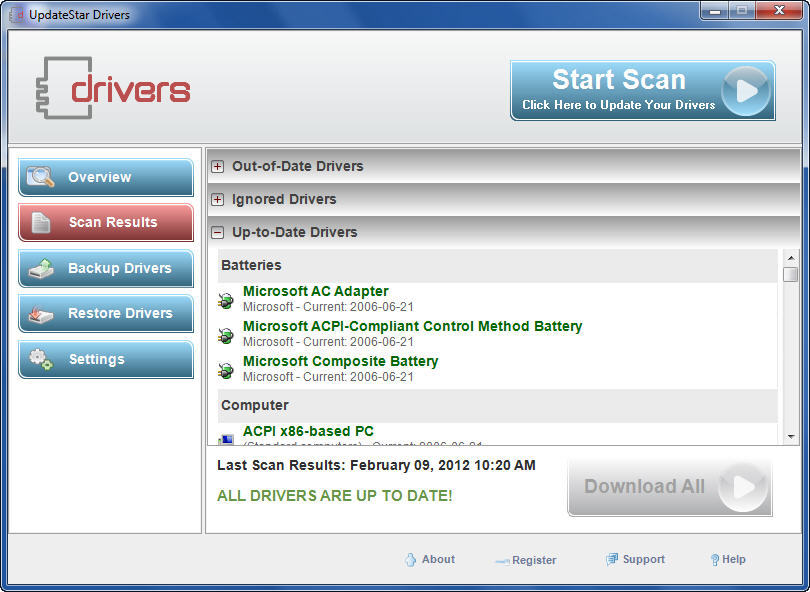Image resolution: width=810 pixels, height=592 pixels.
Task: Expand the Out-of-Date Drivers section
Action: [217, 166]
